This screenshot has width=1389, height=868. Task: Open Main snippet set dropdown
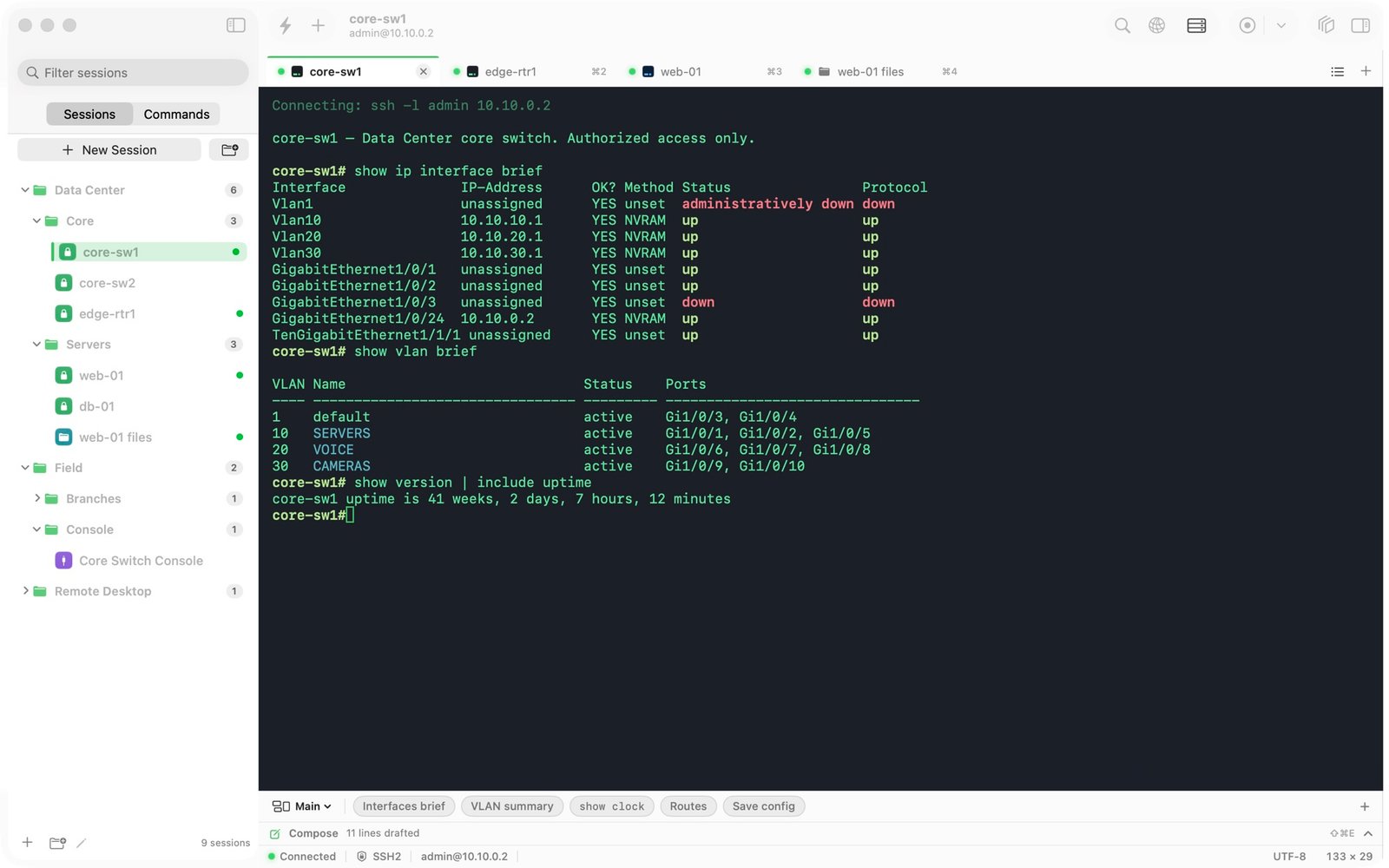[302, 806]
